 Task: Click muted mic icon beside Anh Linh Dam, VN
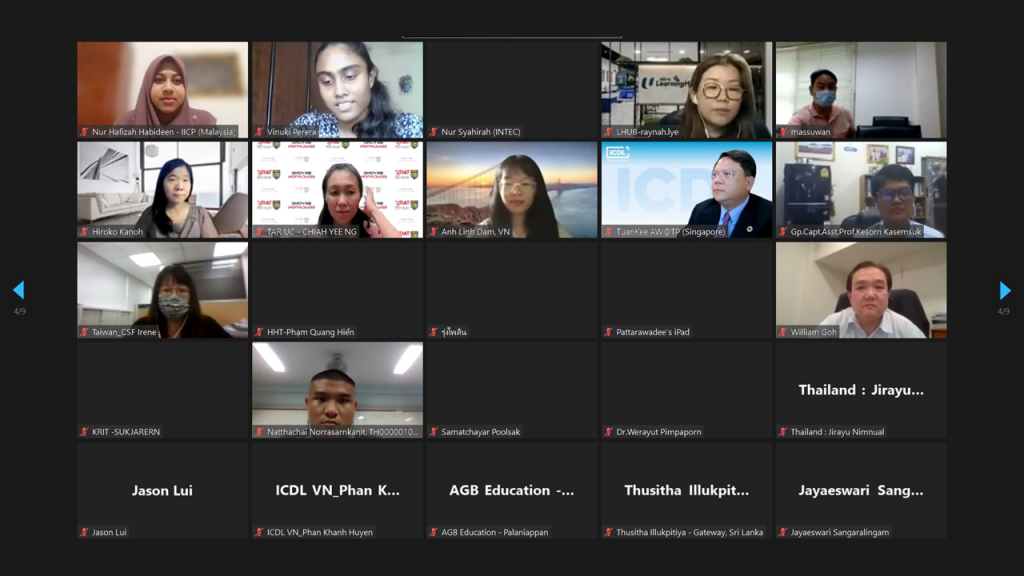434,231
